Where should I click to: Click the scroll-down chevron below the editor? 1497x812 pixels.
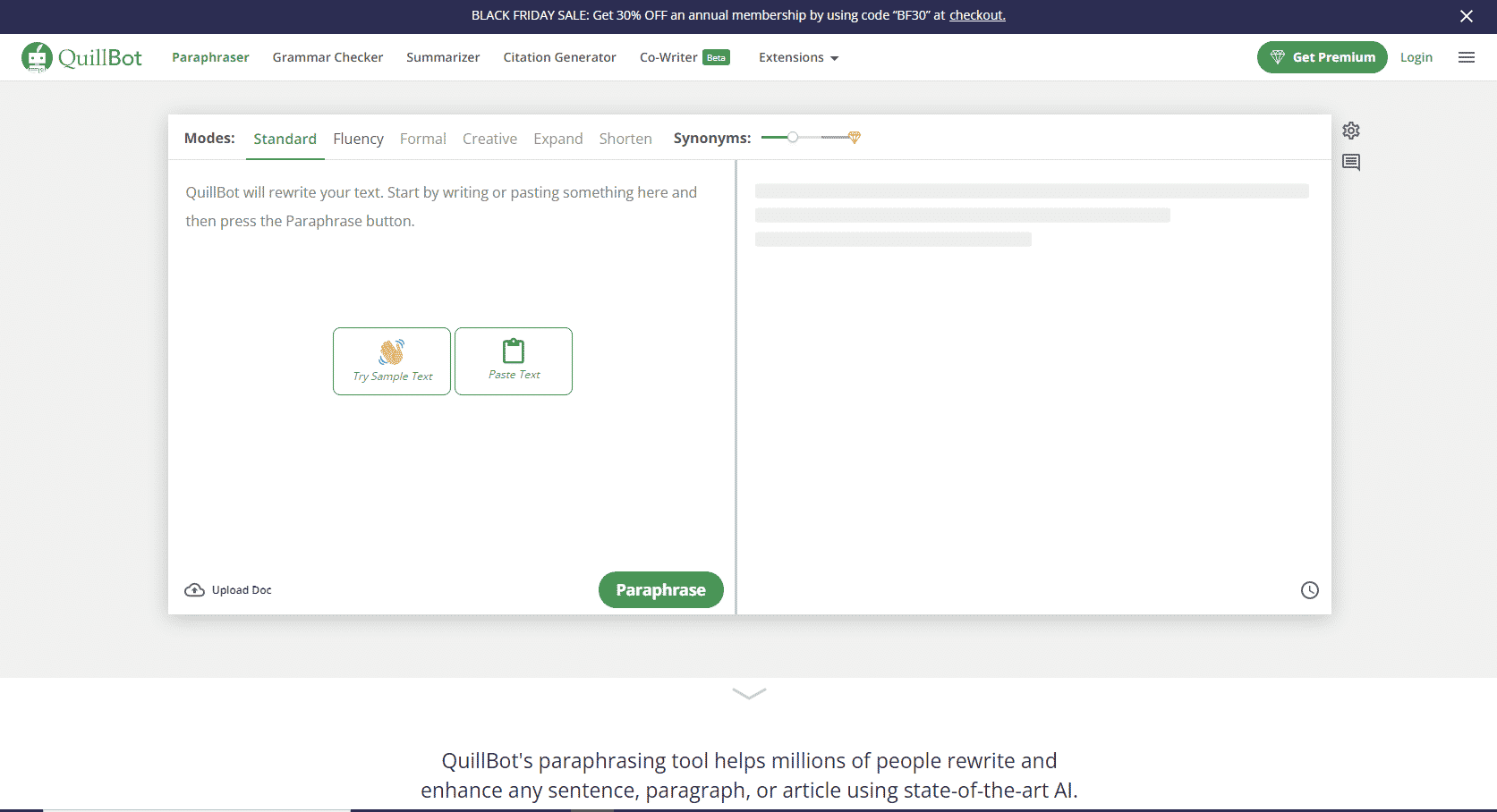click(749, 693)
